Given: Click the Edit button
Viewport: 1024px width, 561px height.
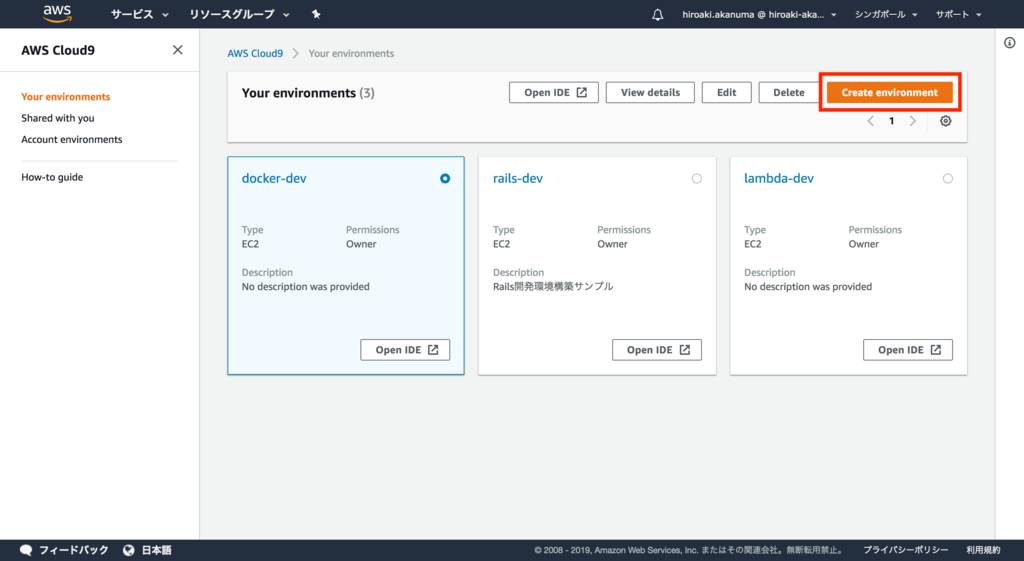Looking at the screenshot, I should click(x=727, y=93).
